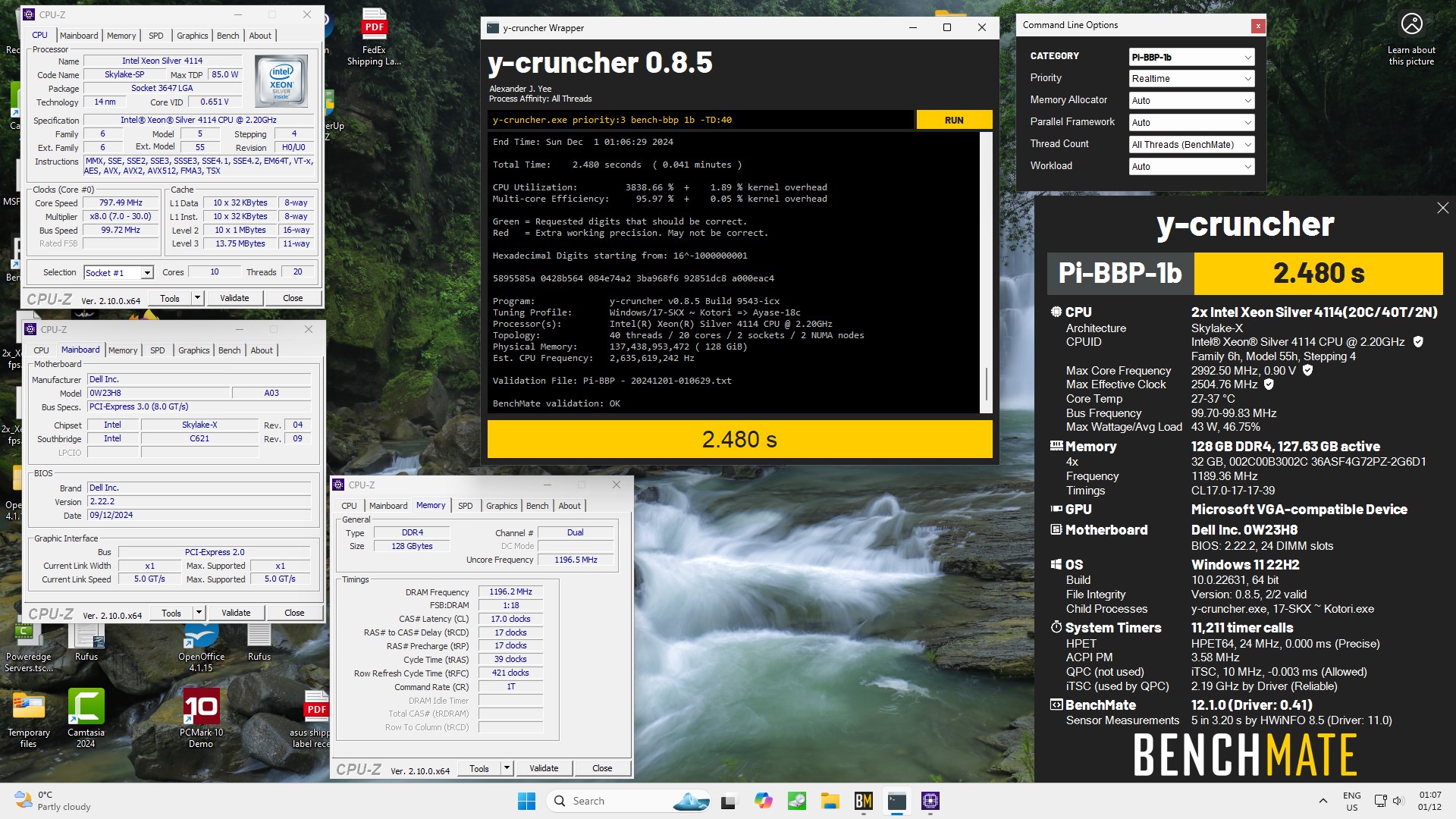Switch to Memory tab in CPU-Z CPU window
1456x819 pixels.
(121, 36)
